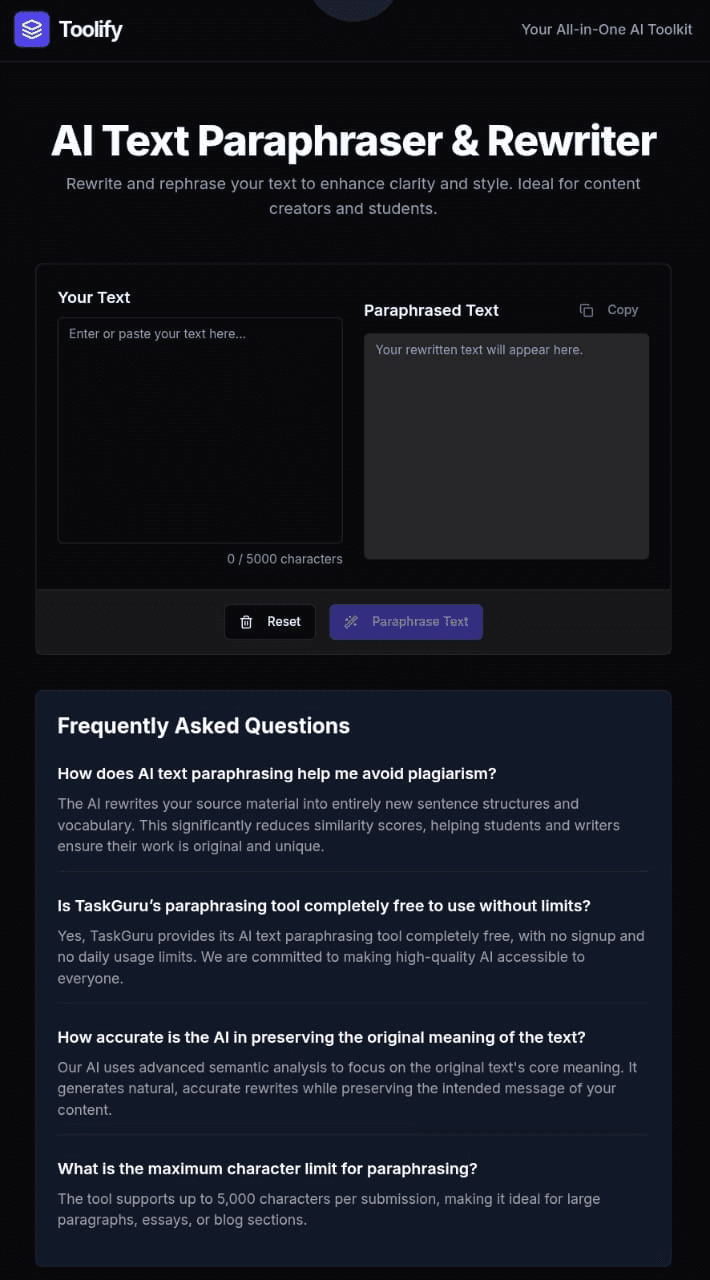The image size is (710, 1280).
Task: Click the trash can icon on Reset
Action: (x=247, y=622)
